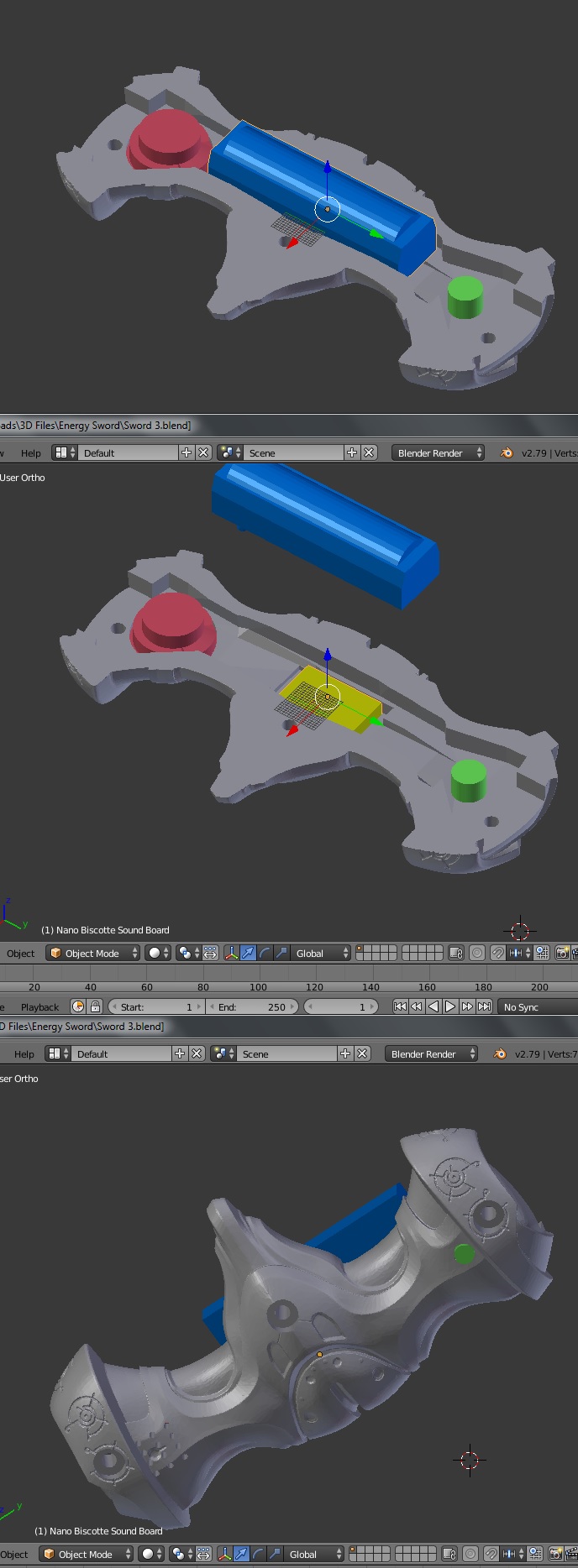
Task: Select the floating blue battery block
Action: [326, 535]
